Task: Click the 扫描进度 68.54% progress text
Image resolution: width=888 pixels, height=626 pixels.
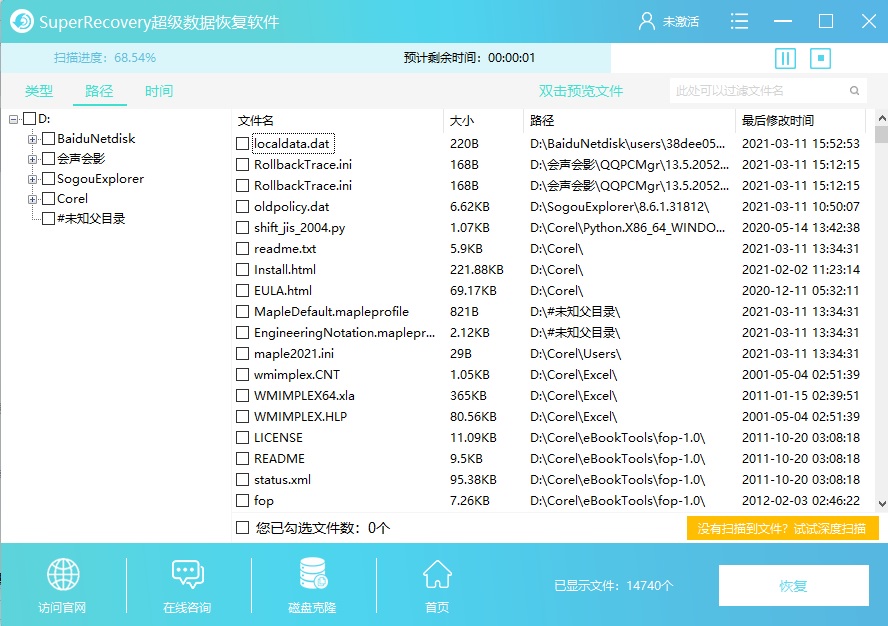Action: 105,58
